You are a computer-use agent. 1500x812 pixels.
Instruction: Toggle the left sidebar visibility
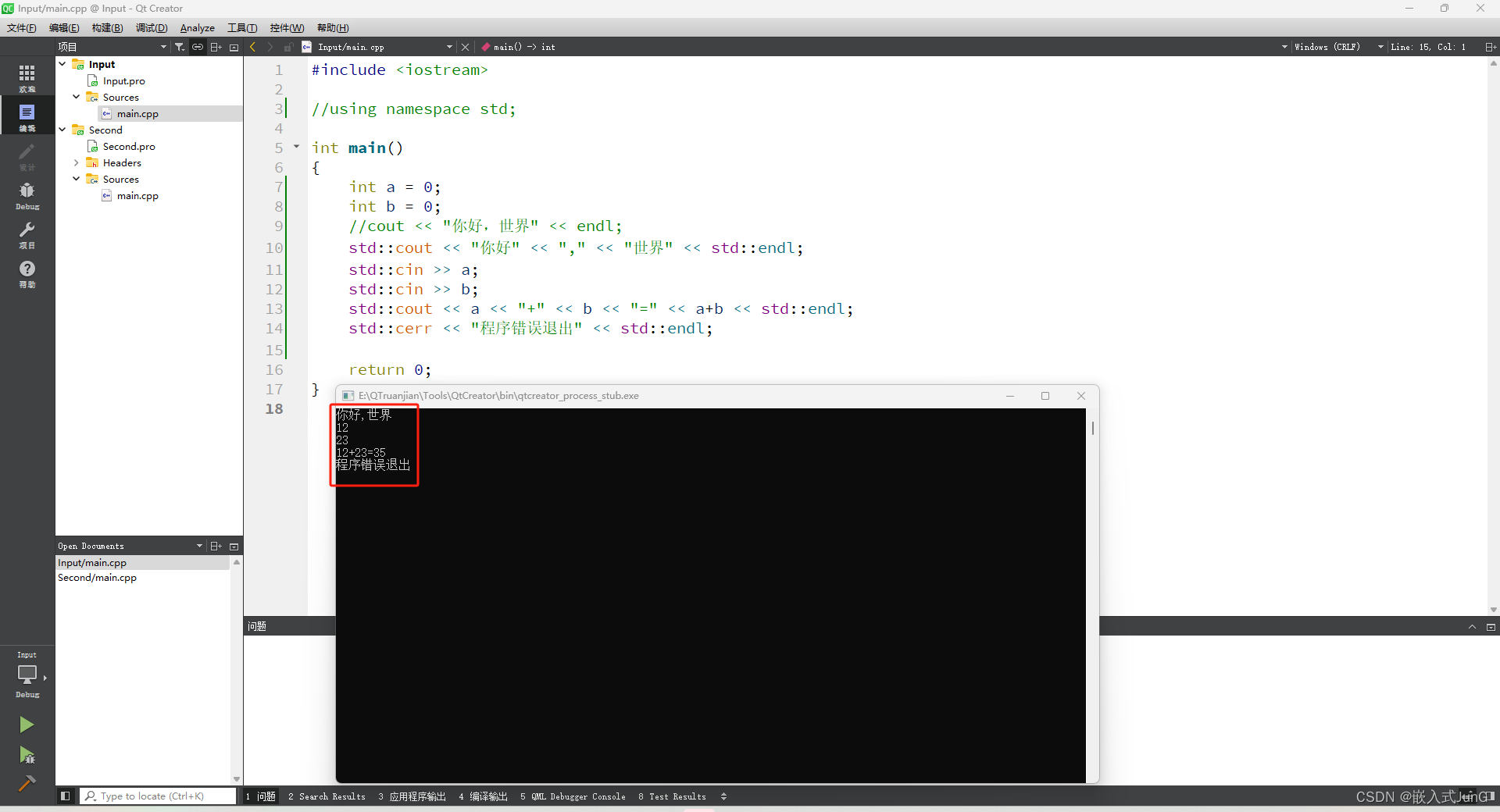click(66, 796)
